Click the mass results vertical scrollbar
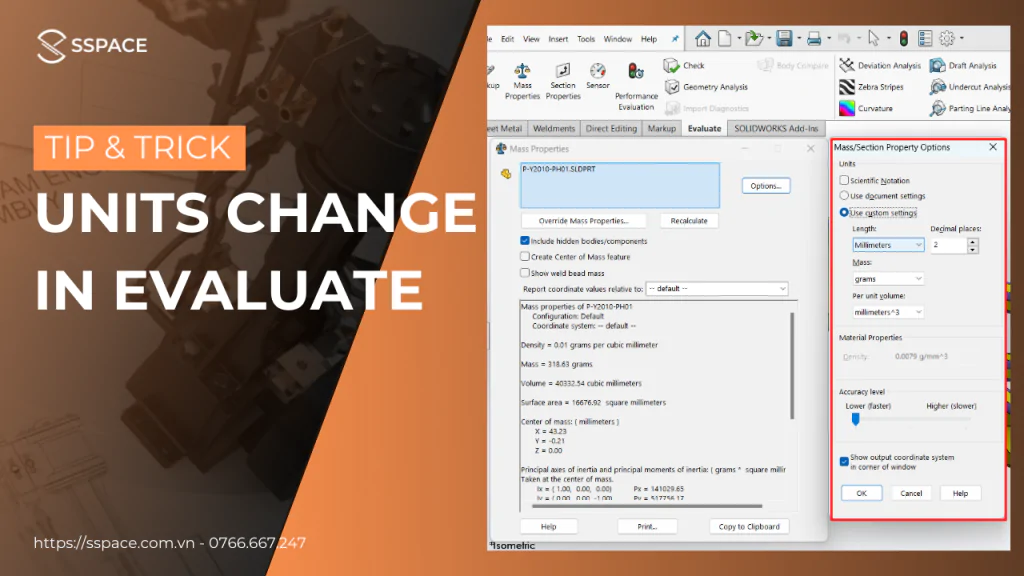This screenshot has height=576, width=1024. click(792, 365)
